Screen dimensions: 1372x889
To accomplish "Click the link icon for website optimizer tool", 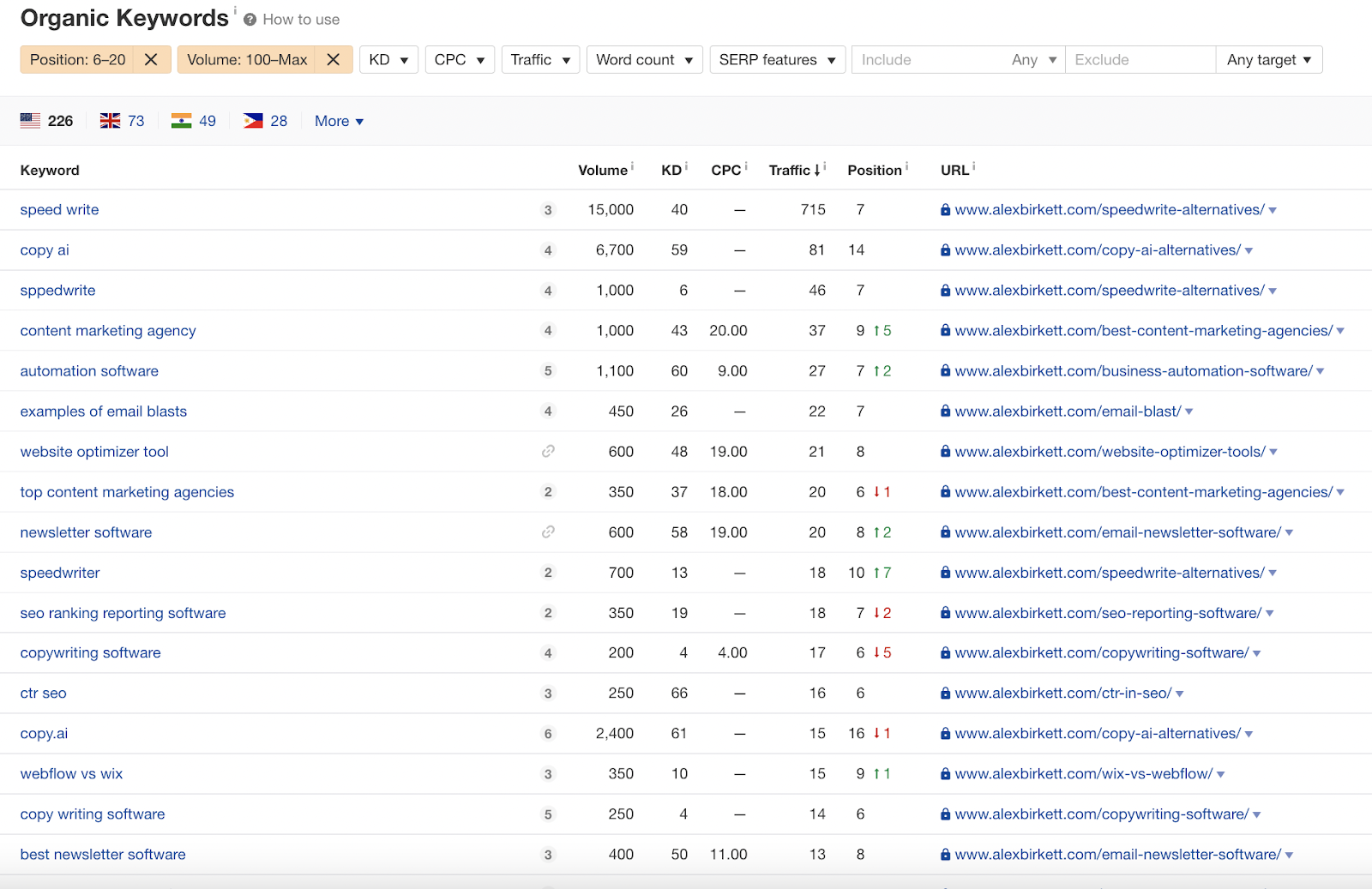I will (x=548, y=452).
